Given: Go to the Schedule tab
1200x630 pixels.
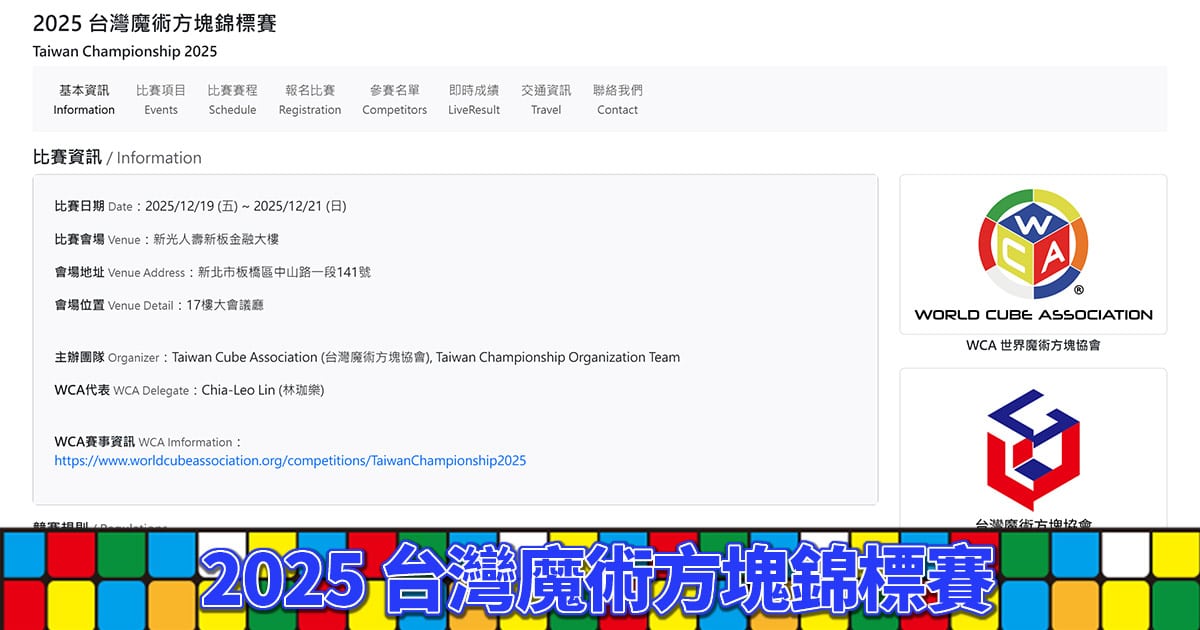Looking at the screenshot, I should coord(232,99).
